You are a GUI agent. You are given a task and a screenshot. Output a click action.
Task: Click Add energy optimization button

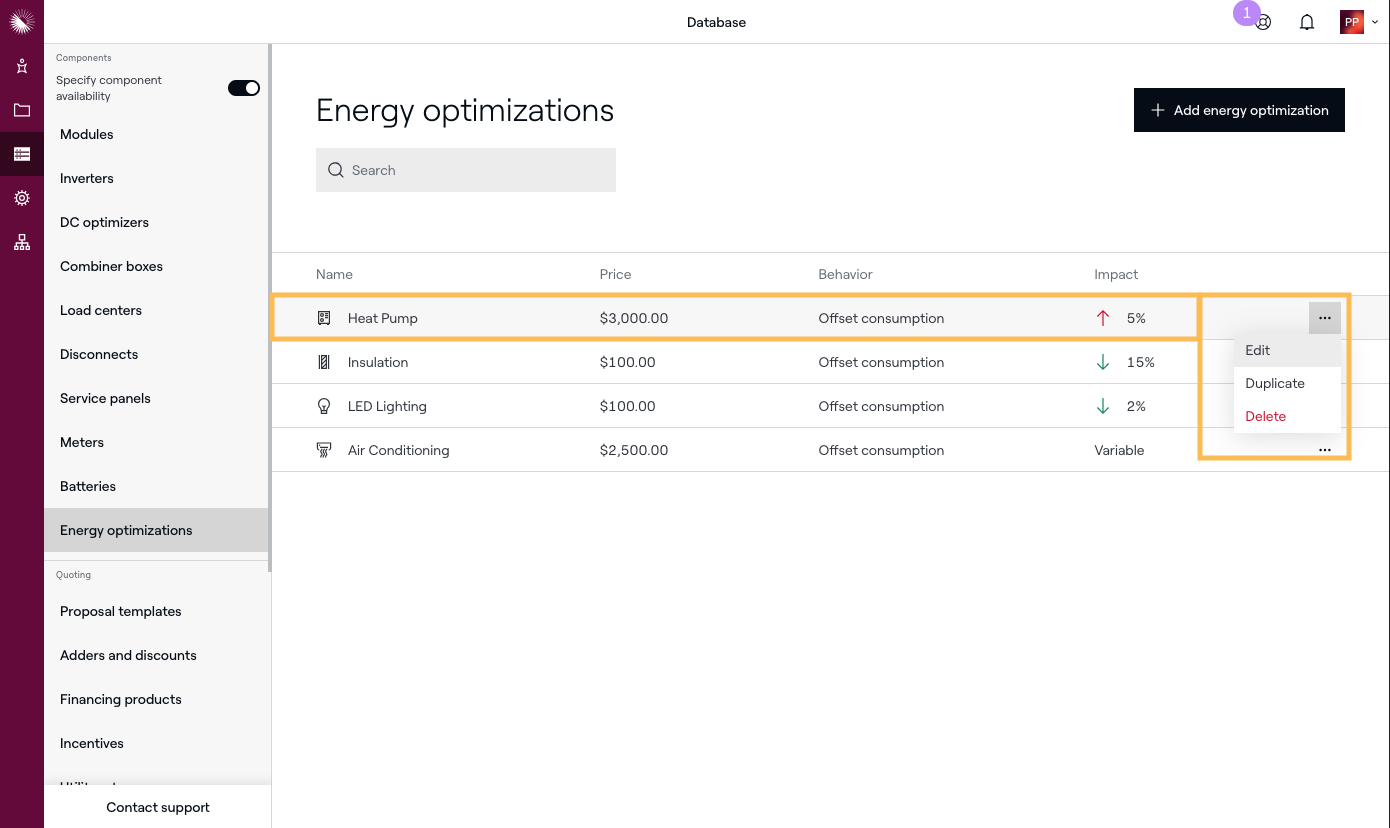click(1239, 110)
